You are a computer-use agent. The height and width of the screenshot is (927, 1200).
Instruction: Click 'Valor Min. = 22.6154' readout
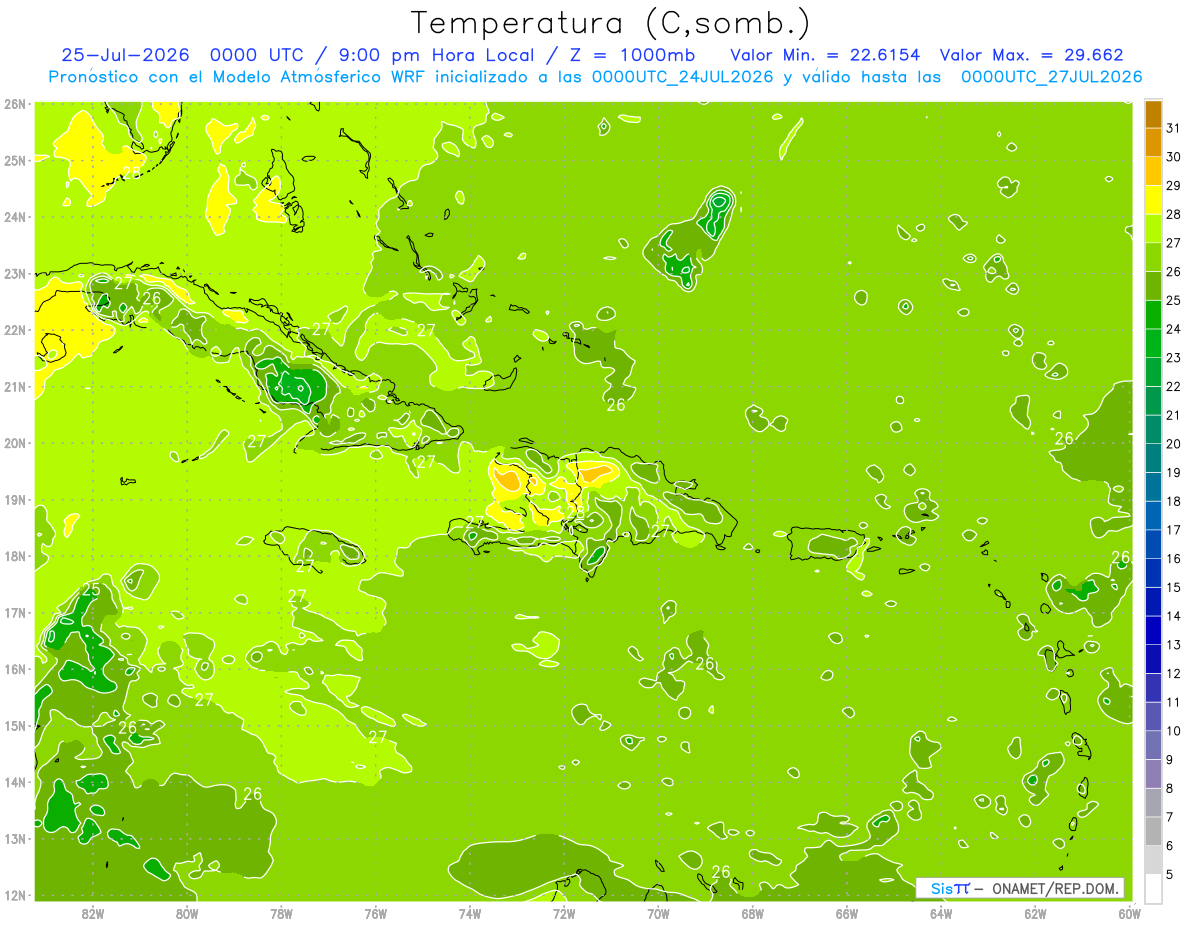(x=825, y=55)
